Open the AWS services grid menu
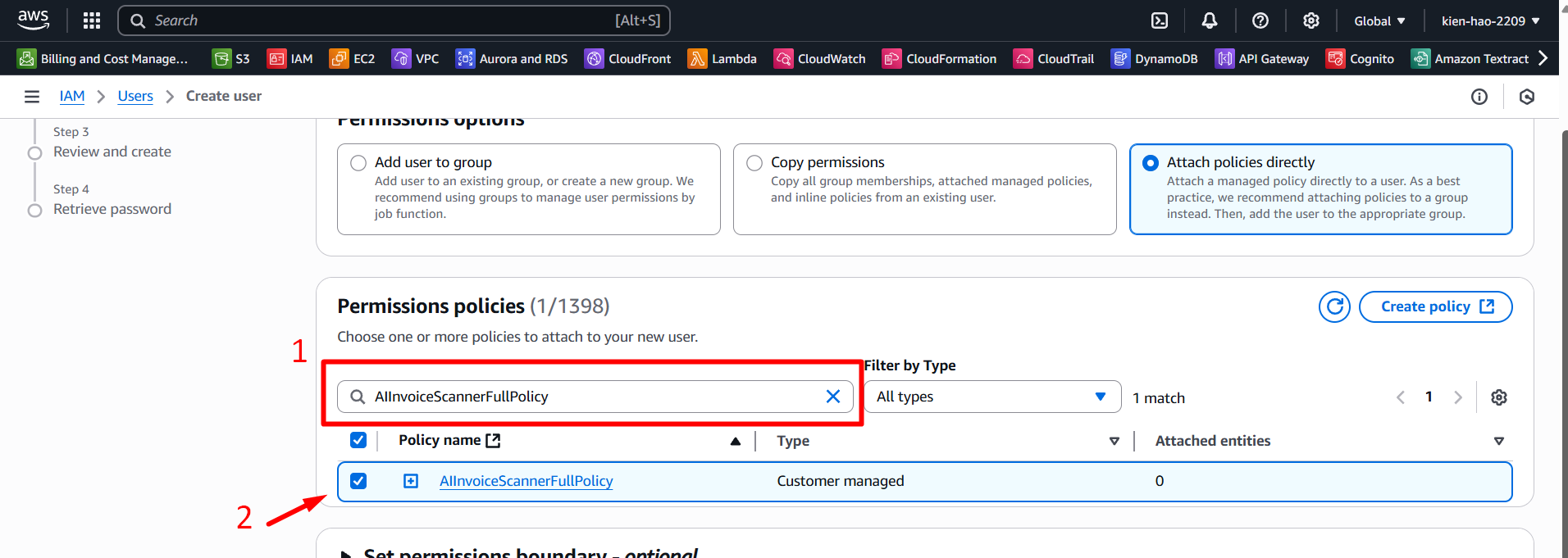 pyautogui.click(x=92, y=20)
